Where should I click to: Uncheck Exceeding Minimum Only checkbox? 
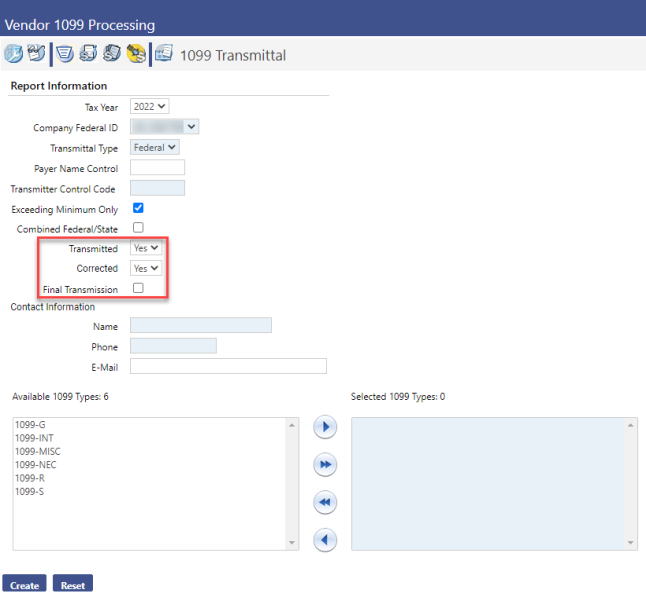[138, 209]
